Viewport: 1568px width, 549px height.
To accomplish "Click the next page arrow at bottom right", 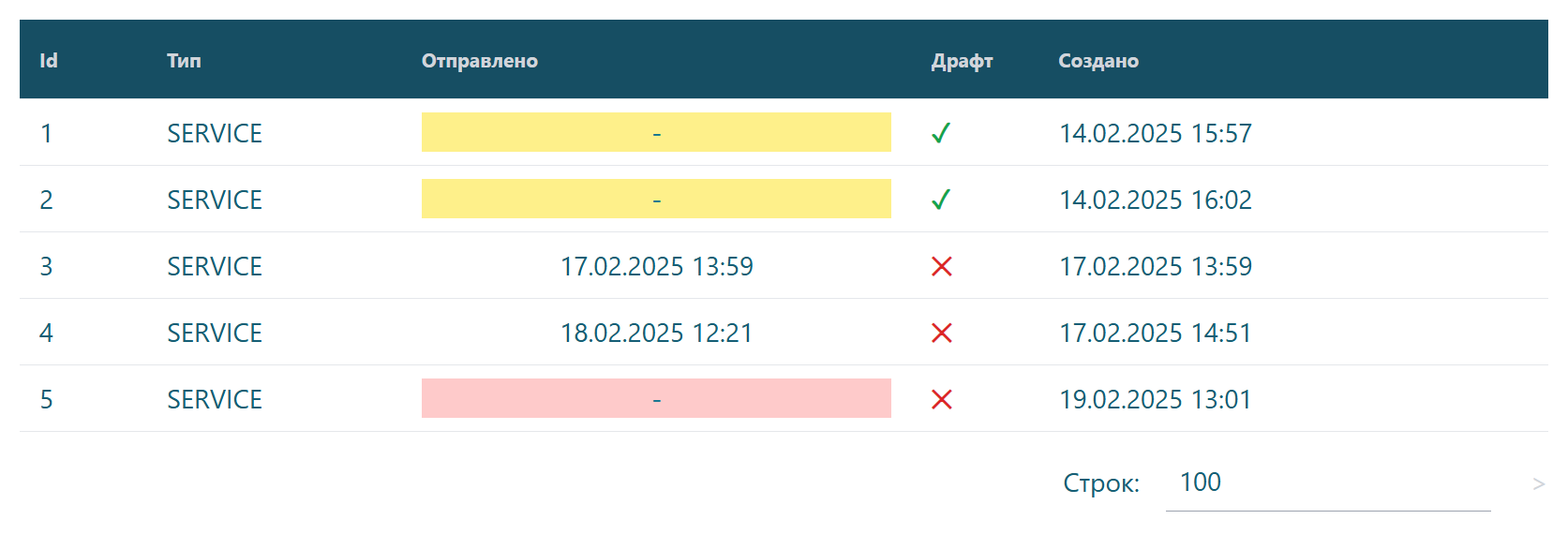I will pos(1538,484).
